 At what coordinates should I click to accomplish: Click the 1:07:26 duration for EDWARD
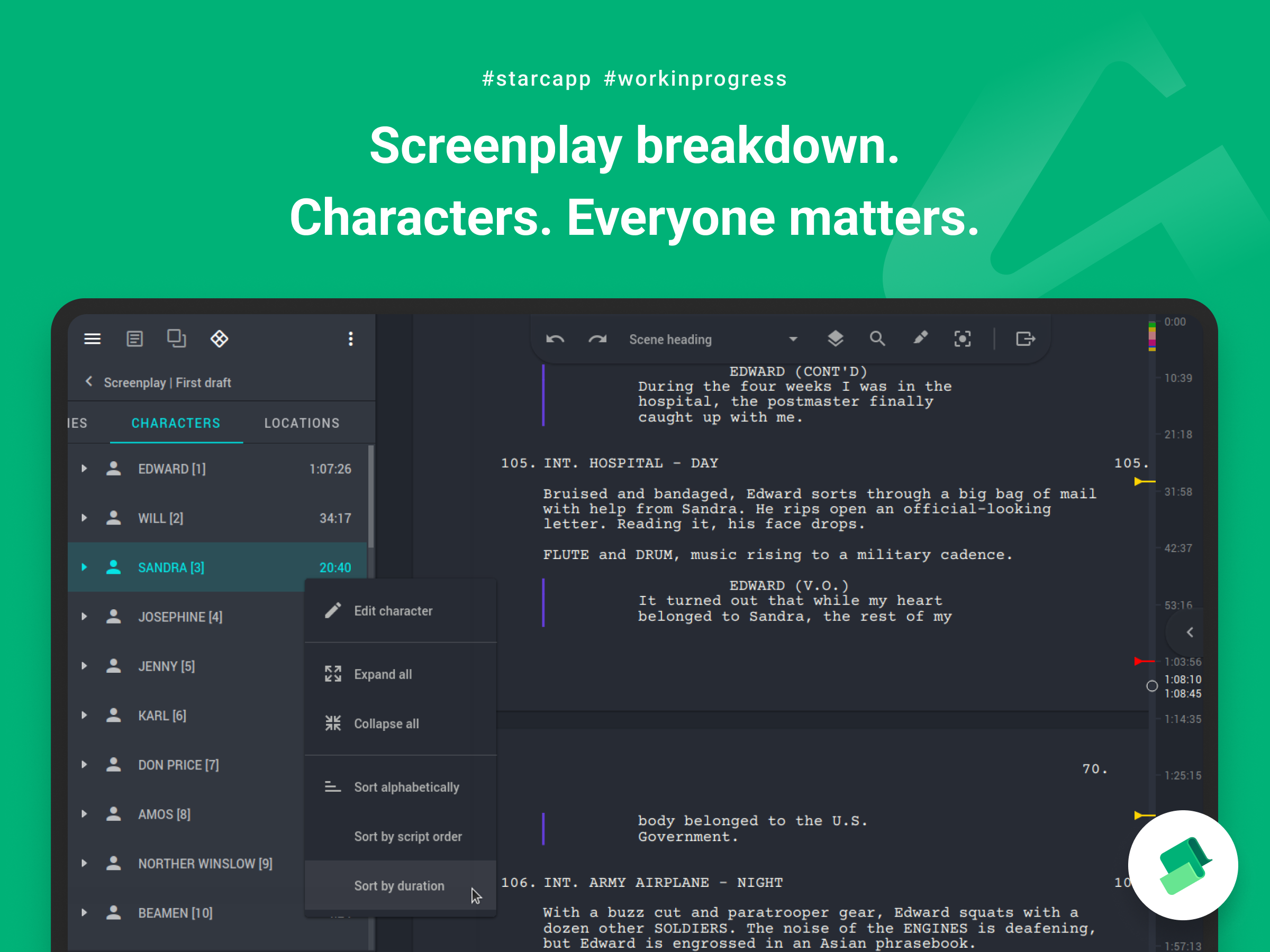[330, 469]
